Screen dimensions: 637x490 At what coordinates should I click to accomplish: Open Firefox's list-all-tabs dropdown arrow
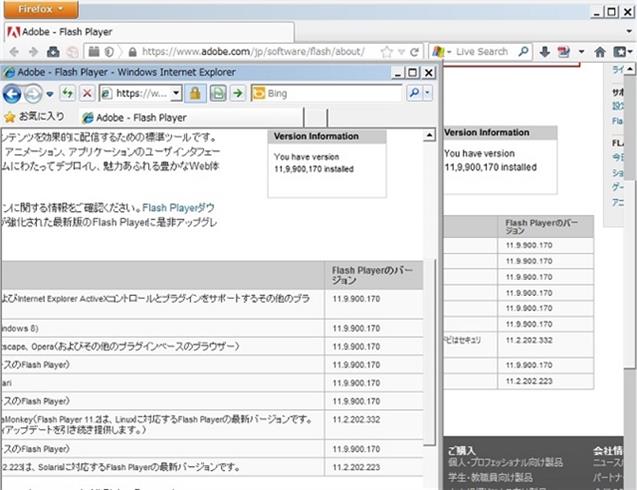[x=629, y=31]
